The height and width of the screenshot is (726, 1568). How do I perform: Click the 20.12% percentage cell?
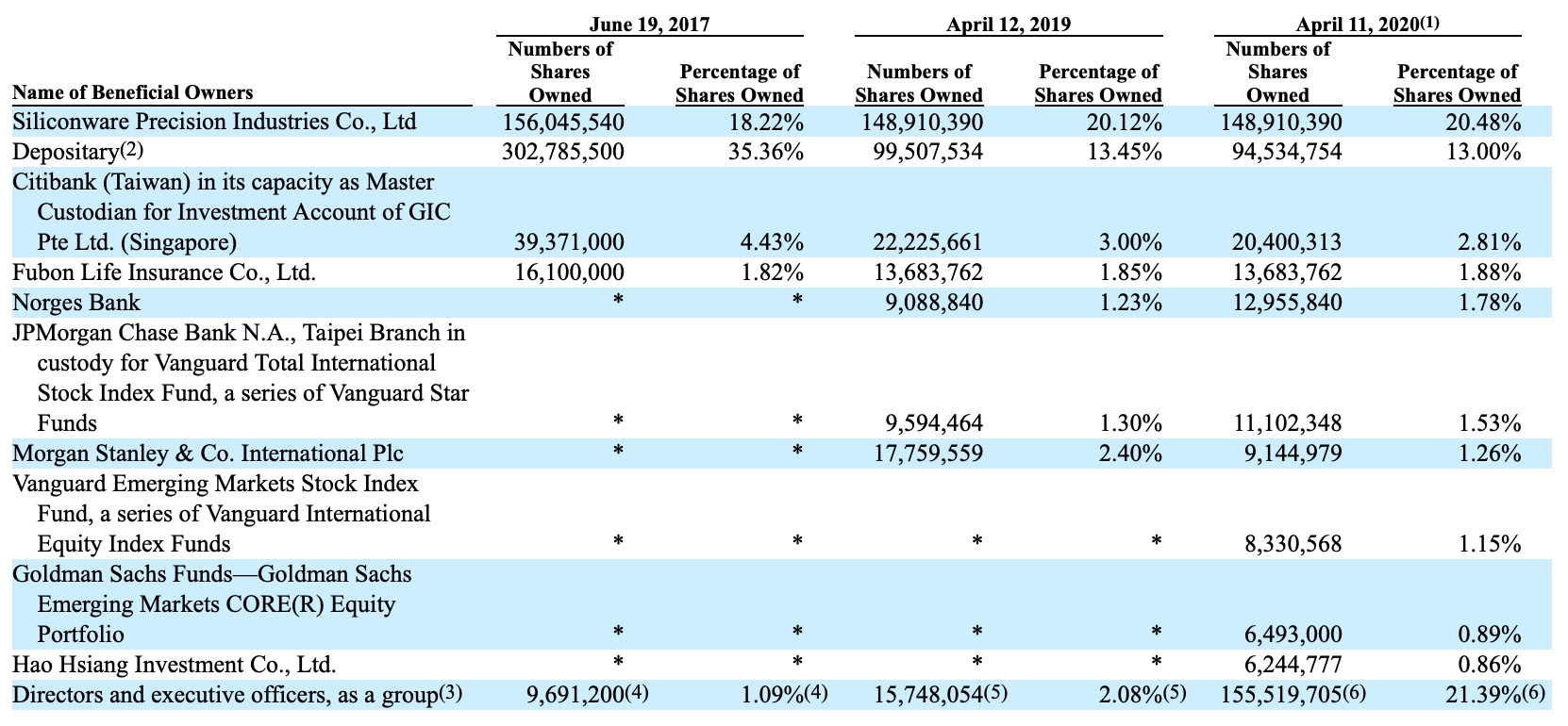pos(1125,122)
